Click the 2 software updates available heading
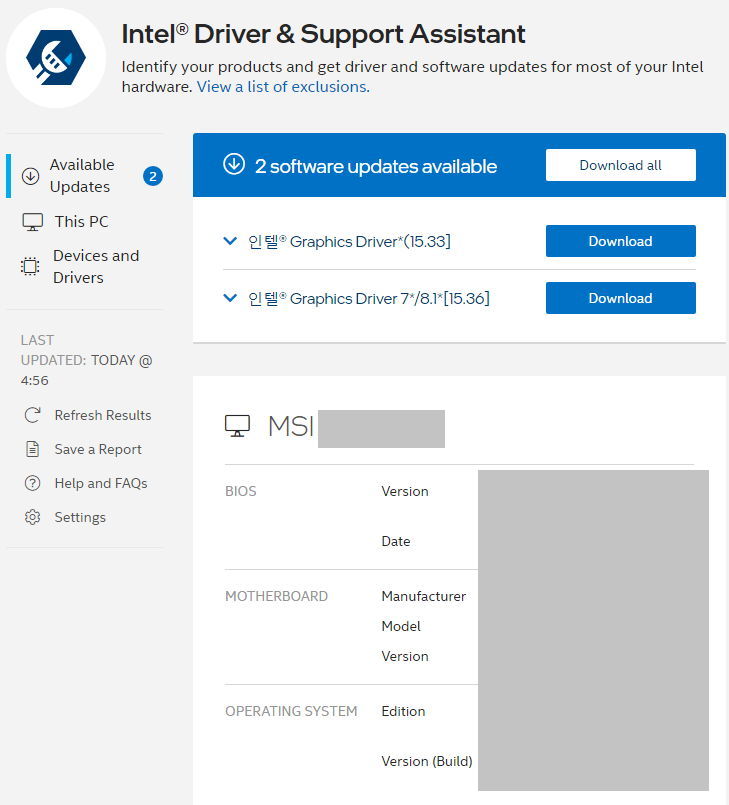The image size is (729, 805). click(376, 166)
